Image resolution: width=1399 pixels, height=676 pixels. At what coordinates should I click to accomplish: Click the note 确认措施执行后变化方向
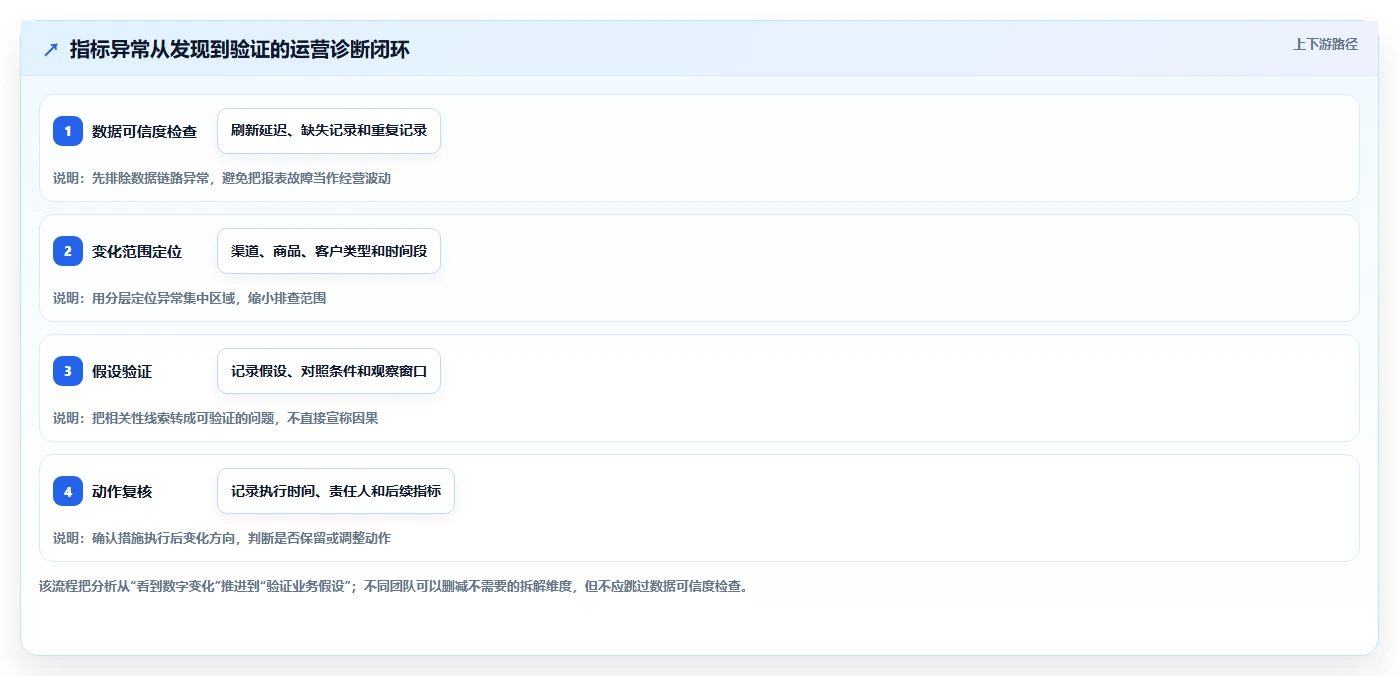coord(164,538)
